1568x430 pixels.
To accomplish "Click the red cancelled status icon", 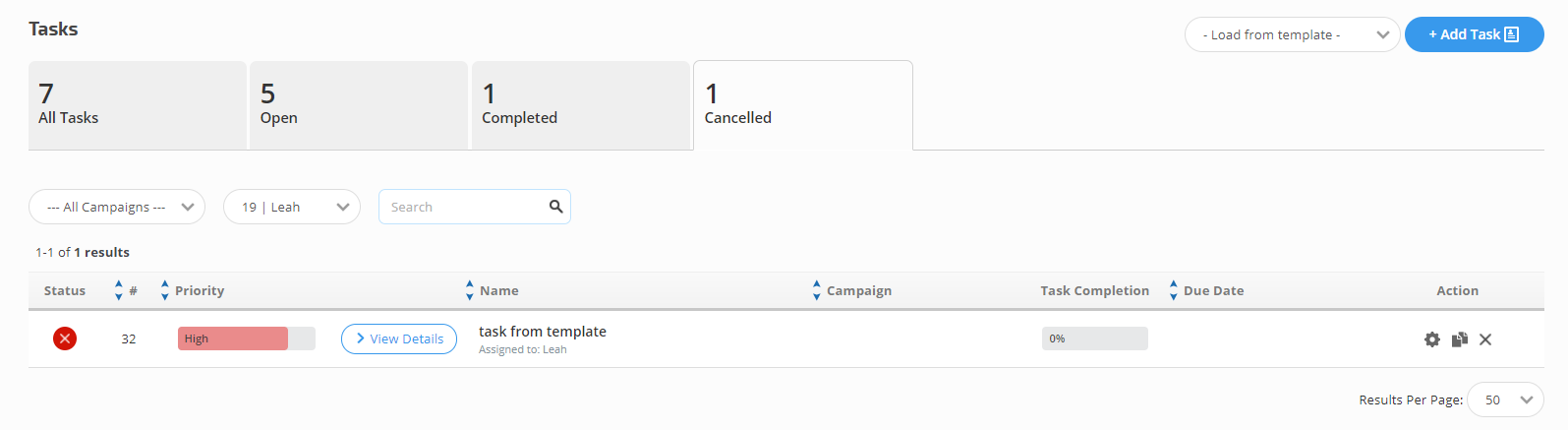I will tap(65, 338).
